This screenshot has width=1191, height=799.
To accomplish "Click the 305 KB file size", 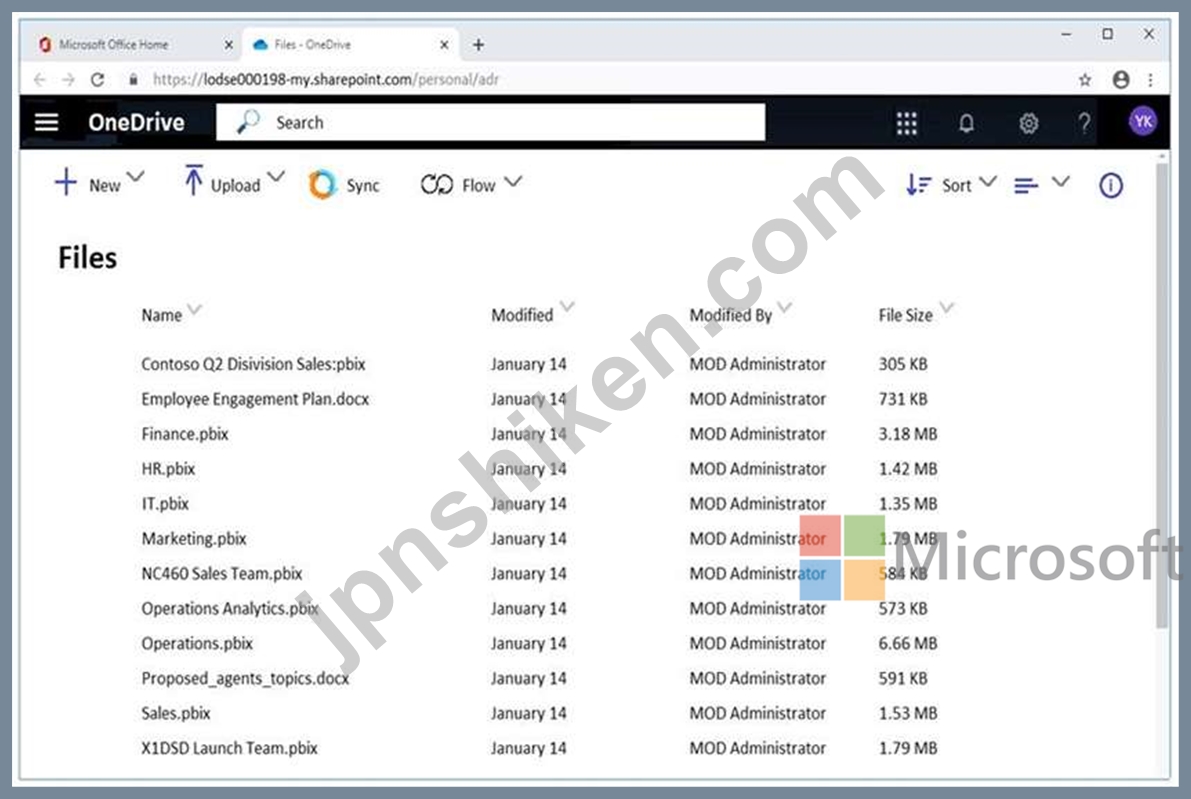I will (903, 364).
